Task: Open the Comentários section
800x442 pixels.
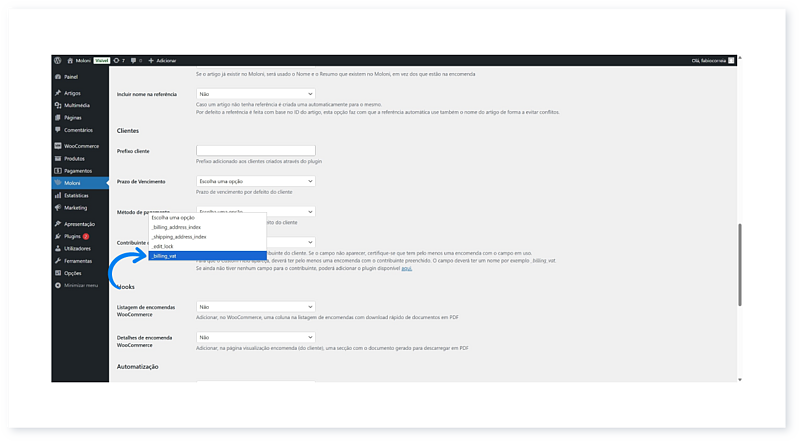Action: pyautogui.click(x=78, y=130)
